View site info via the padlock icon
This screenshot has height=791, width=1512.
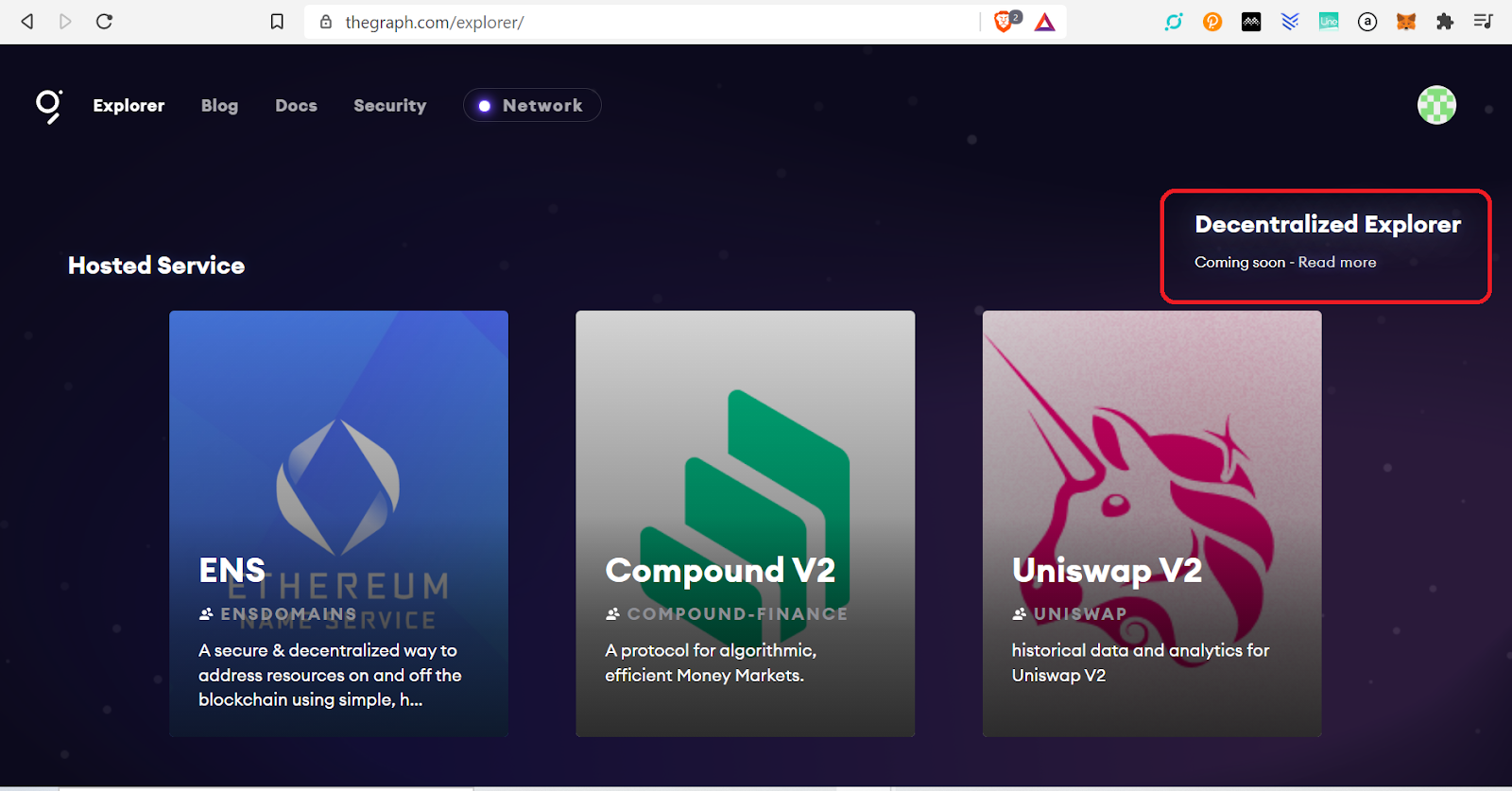[x=326, y=22]
